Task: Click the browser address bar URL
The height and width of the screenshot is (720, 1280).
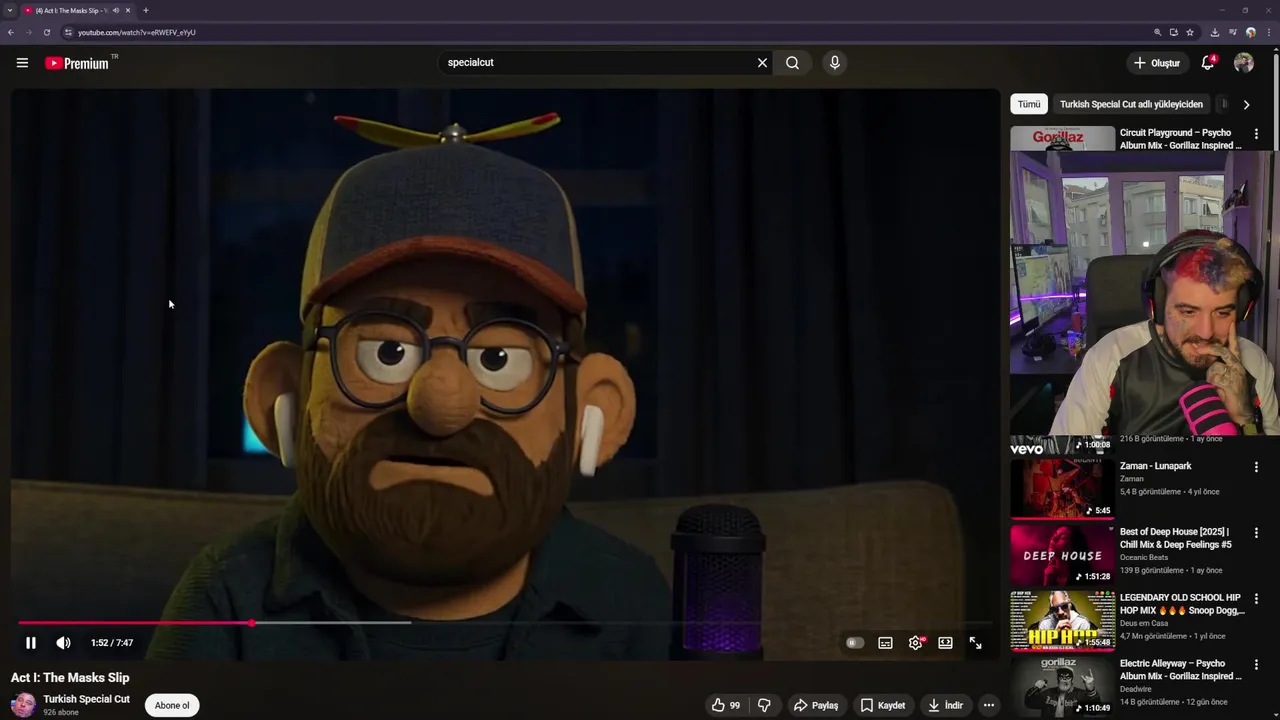Action: (137, 32)
